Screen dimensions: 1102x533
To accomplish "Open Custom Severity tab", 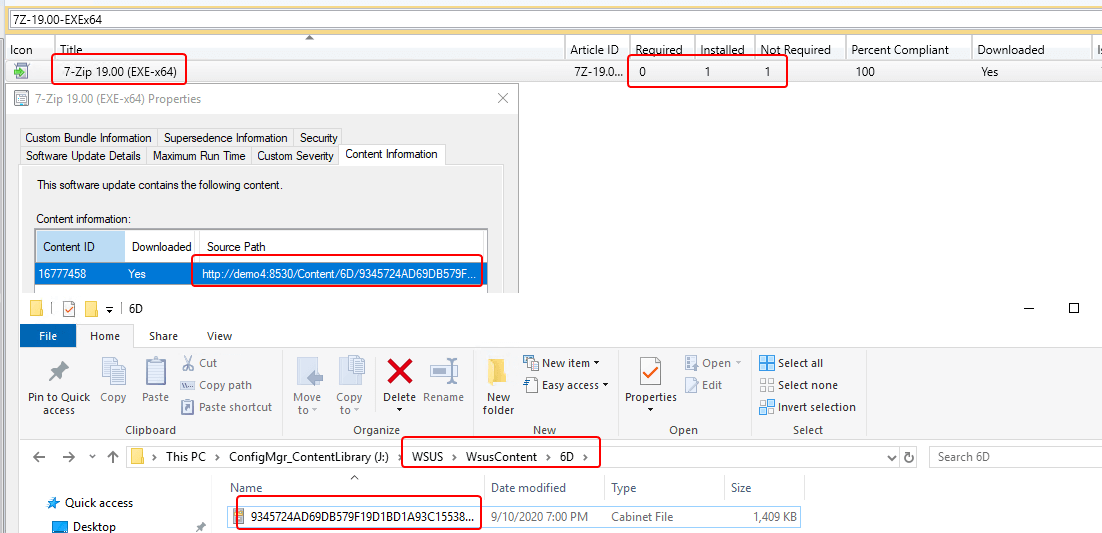I will (x=295, y=155).
